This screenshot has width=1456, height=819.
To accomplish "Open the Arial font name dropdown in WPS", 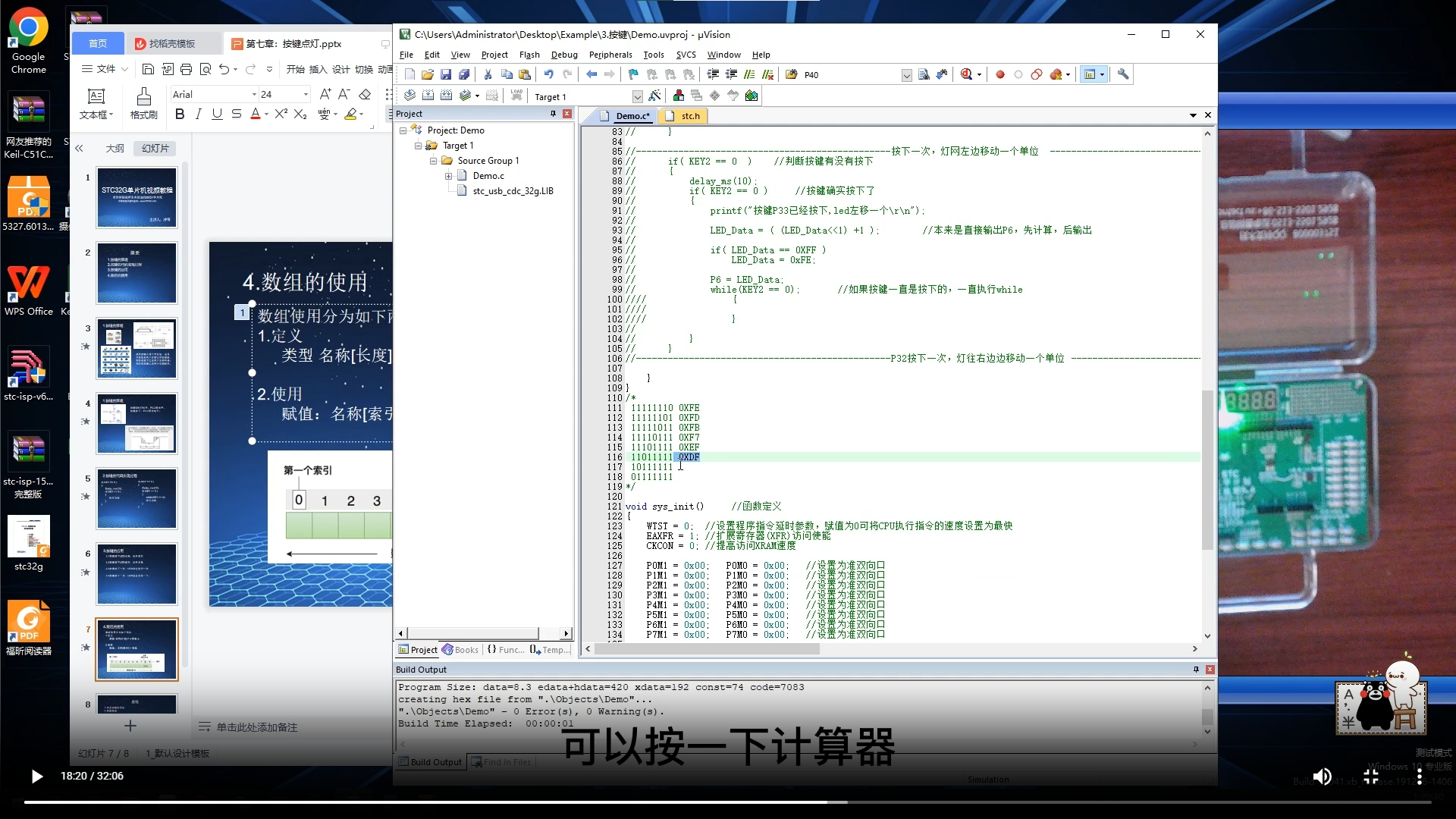I will [254, 95].
